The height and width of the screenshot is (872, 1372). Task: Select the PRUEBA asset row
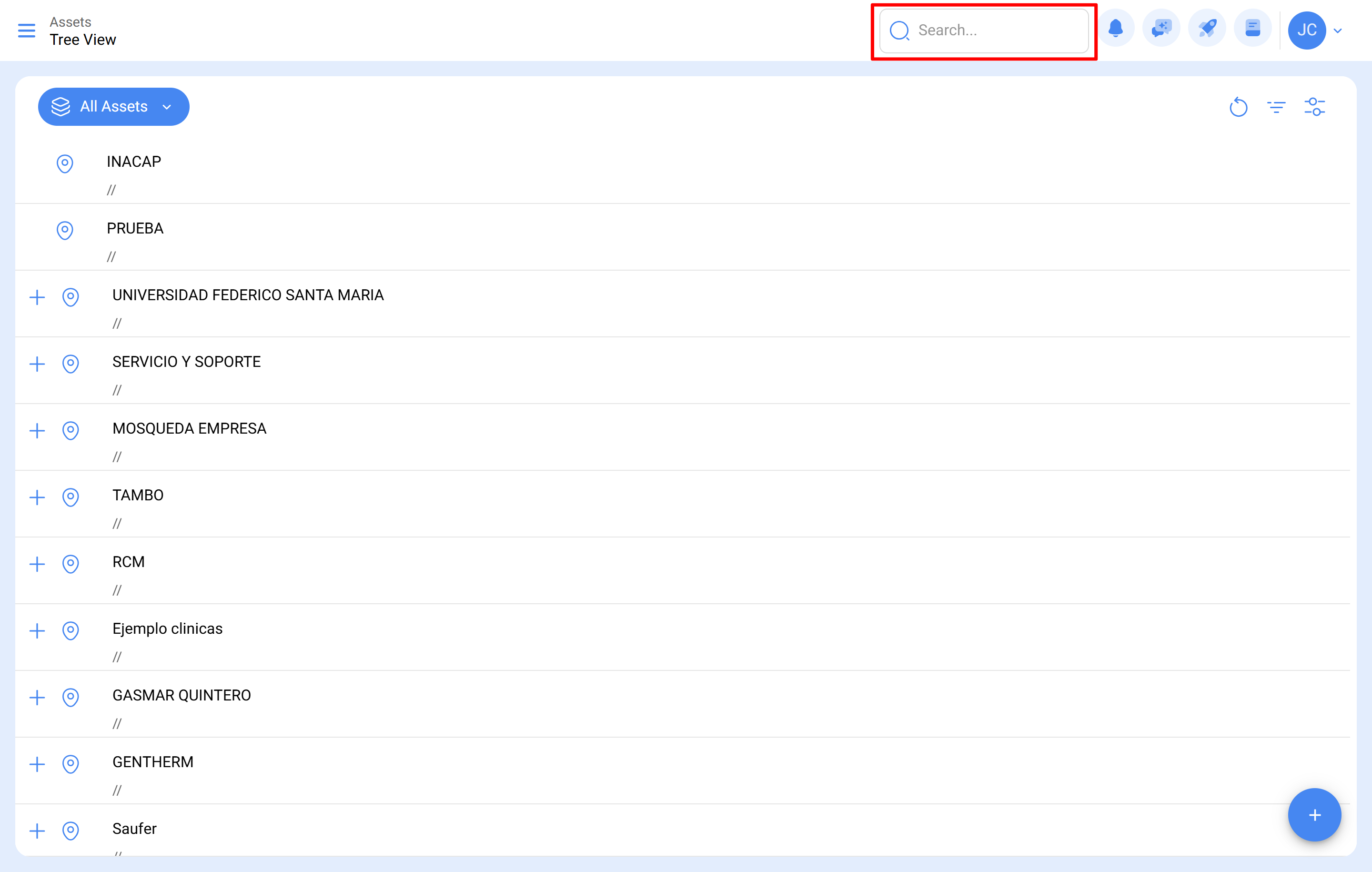click(x=134, y=229)
